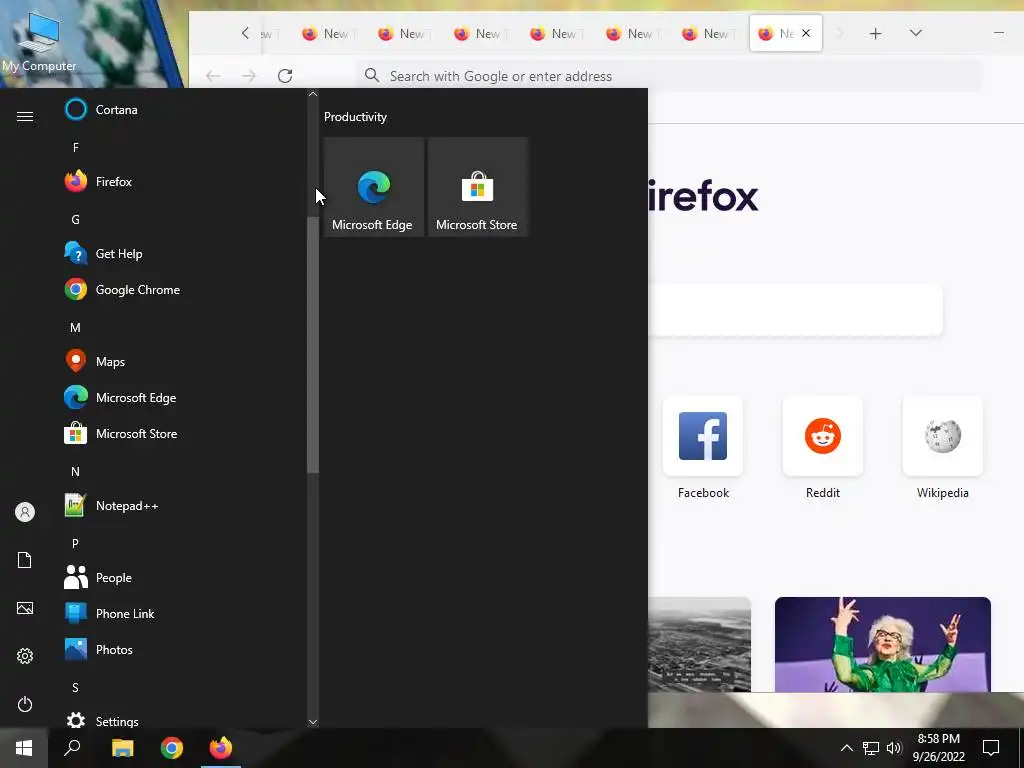Viewport: 1024px width, 768px height.
Task: Open Pictures from the Start sidebar
Action: coord(25,608)
